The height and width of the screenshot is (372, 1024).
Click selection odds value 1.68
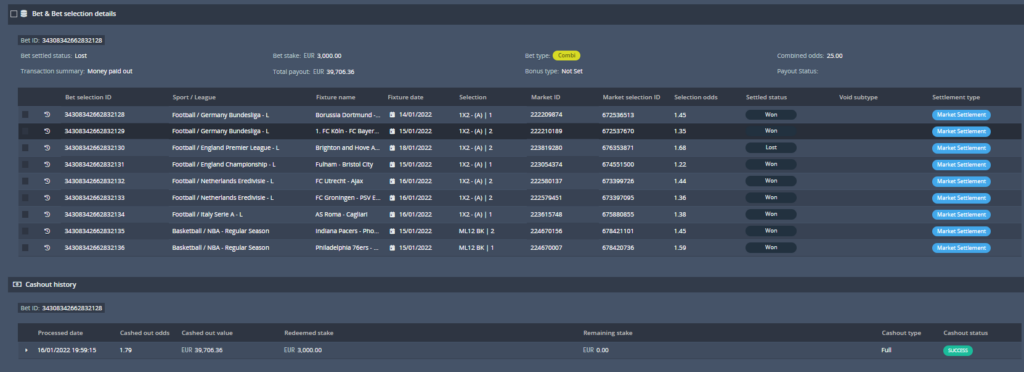[x=680, y=147]
